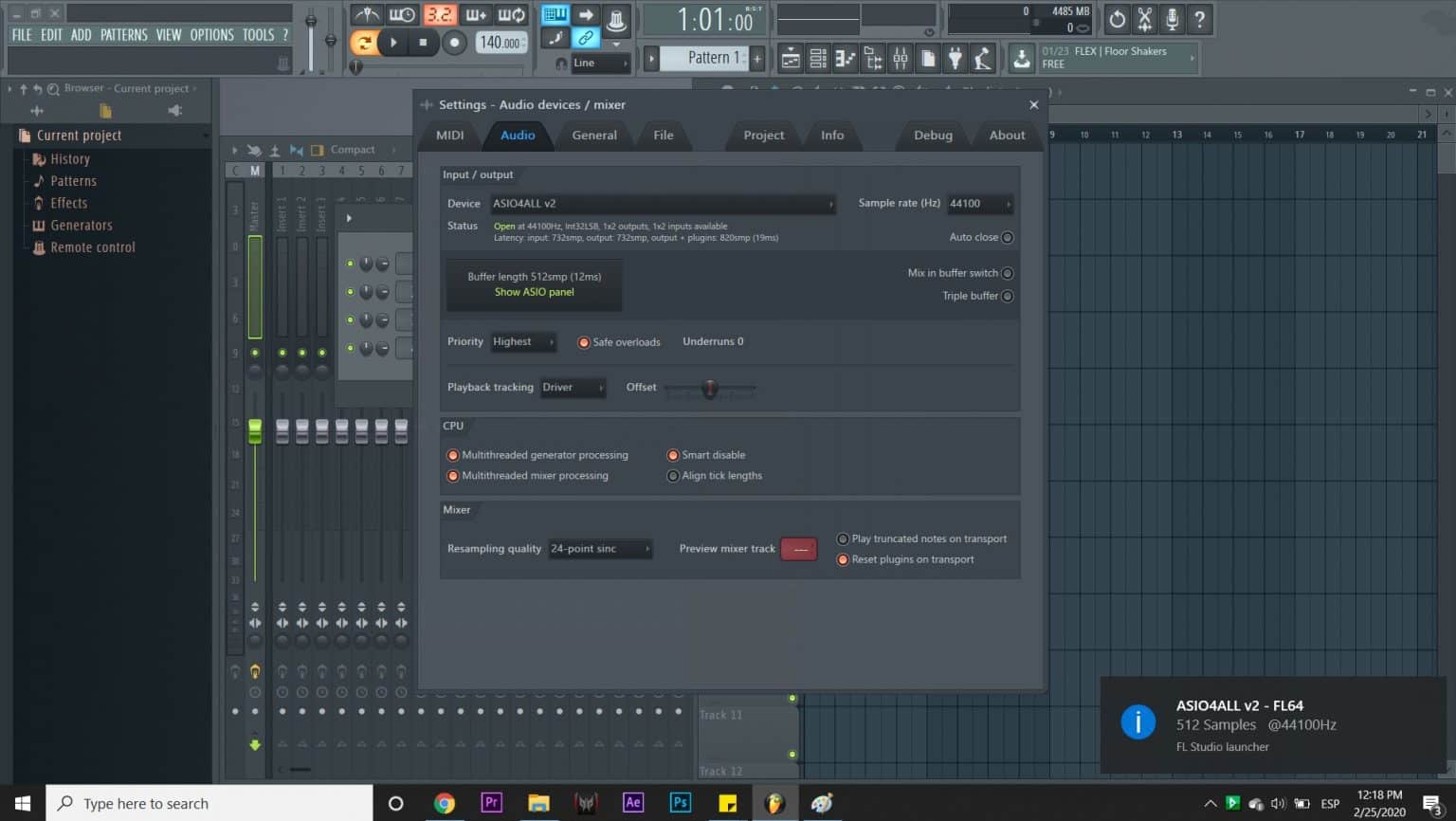Toggle Multithreaded mixer processing
This screenshot has width=1456, height=821.
[453, 475]
